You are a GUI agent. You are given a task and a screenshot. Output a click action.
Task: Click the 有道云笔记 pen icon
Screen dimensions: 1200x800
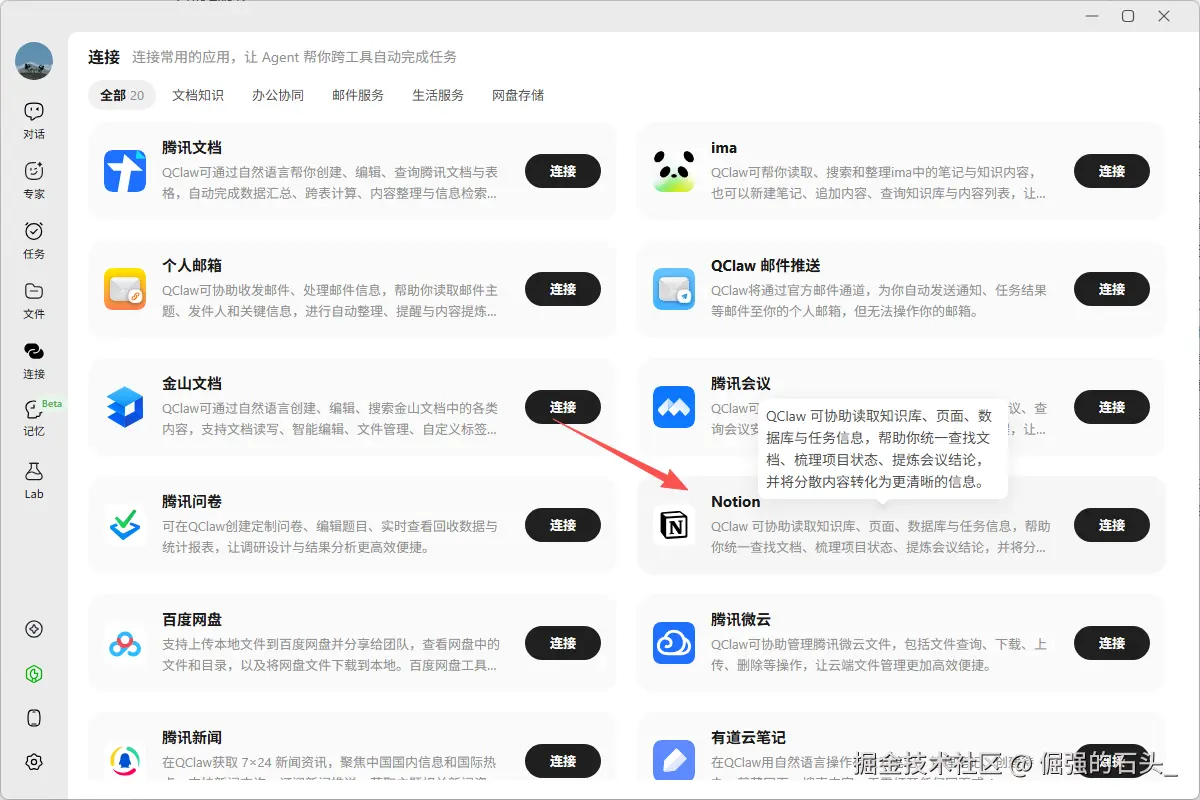674,761
